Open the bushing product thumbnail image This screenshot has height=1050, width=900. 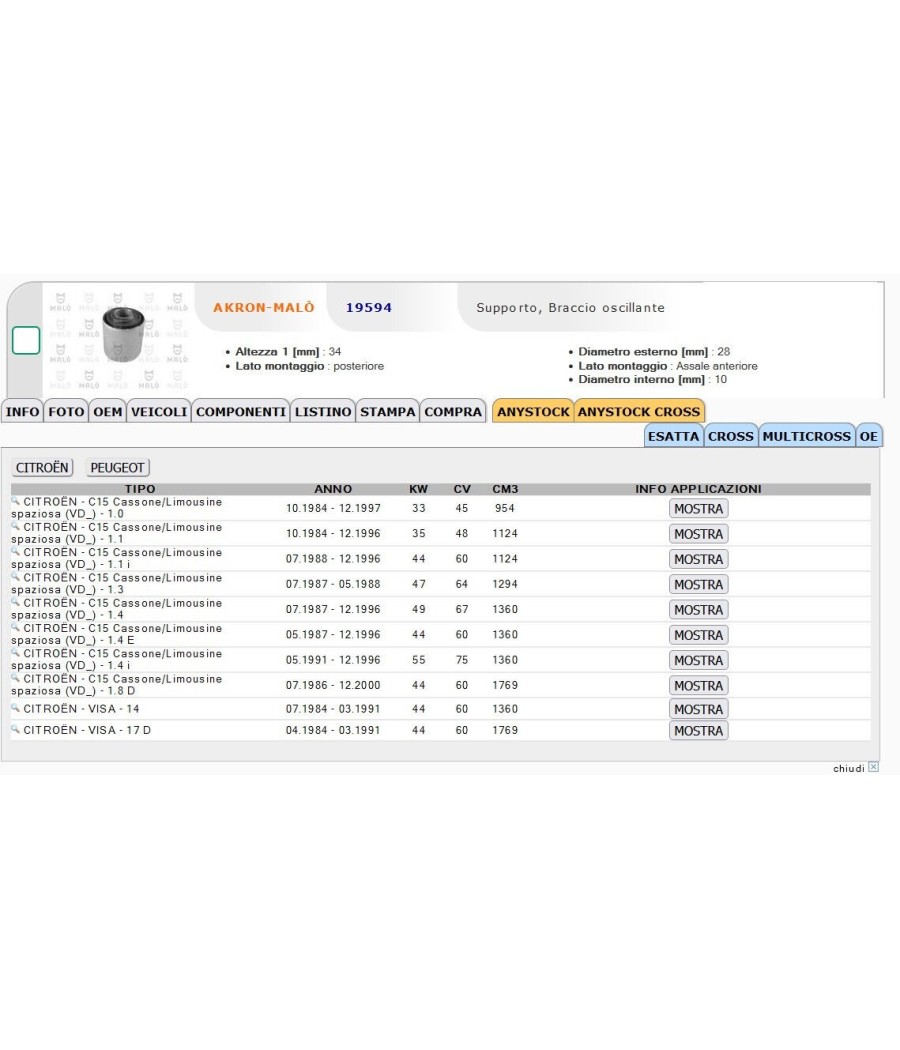coord(123,334)
